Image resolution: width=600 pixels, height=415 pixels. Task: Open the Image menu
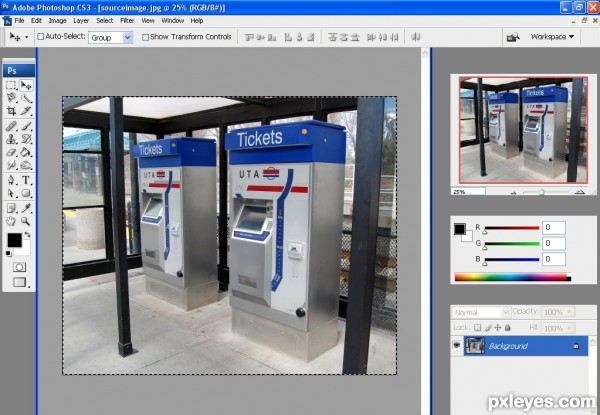point(57,21)
